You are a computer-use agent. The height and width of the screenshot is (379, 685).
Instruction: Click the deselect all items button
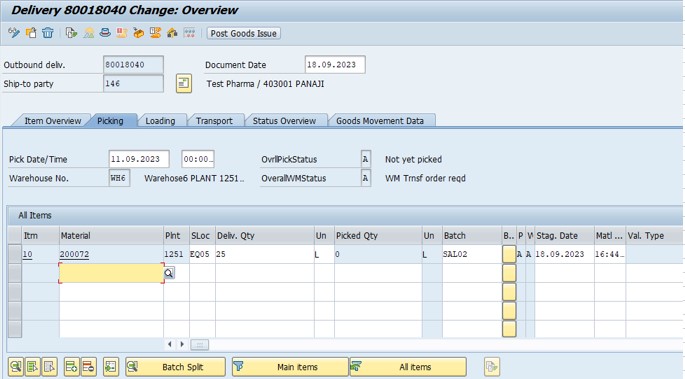49,367
